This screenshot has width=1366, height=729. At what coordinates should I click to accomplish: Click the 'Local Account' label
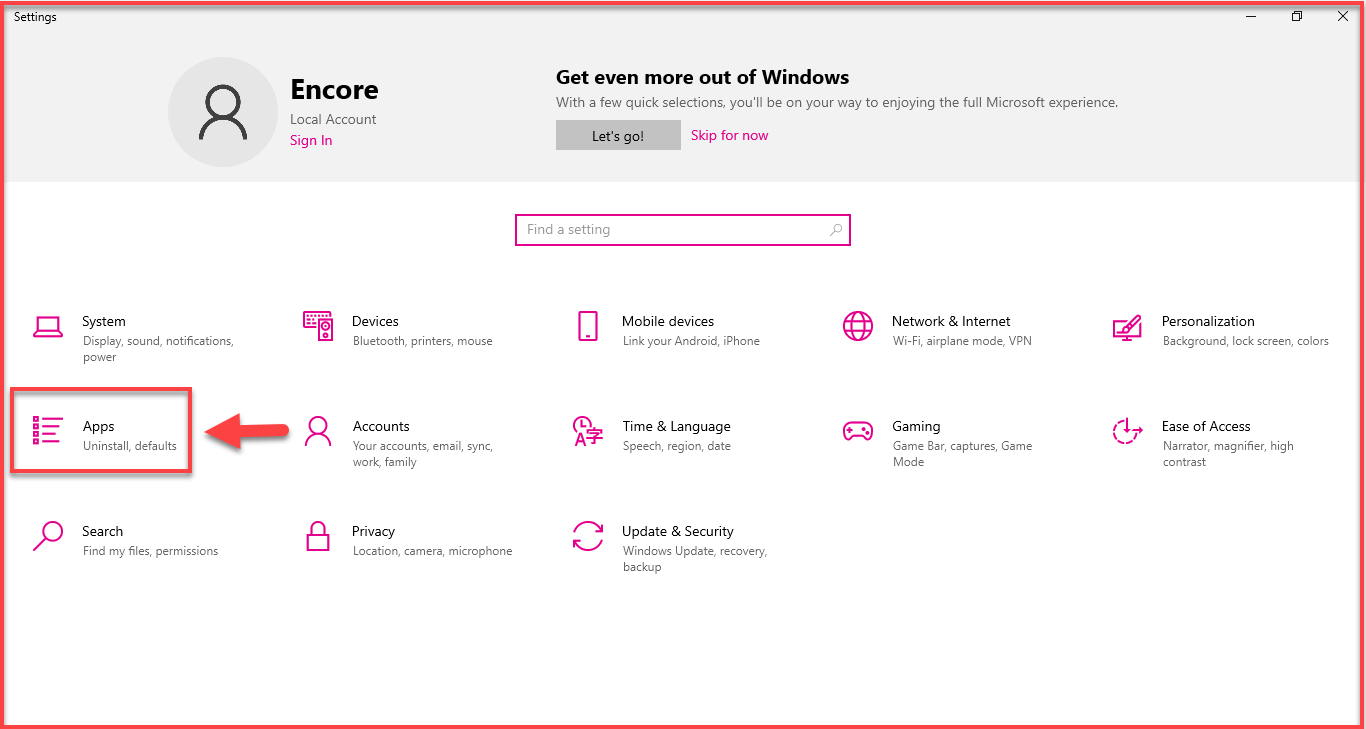[x=333, y=119]
